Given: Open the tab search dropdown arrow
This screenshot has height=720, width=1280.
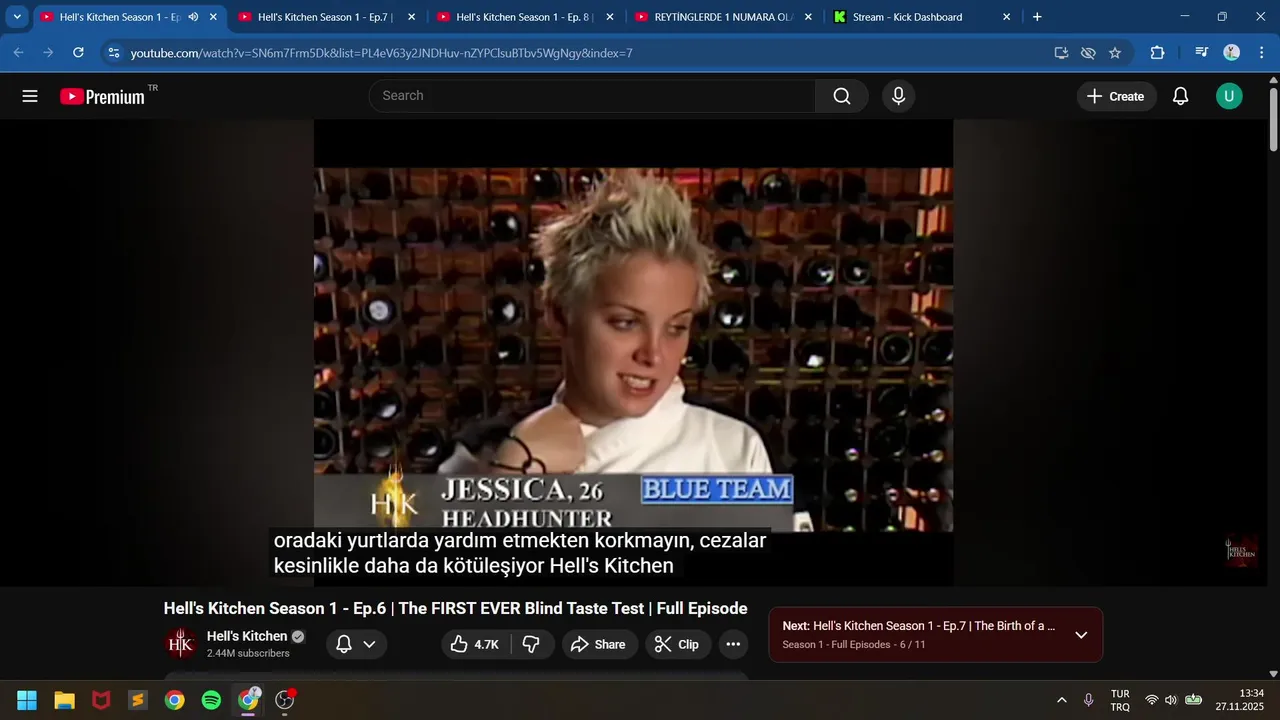Looking at the screenshot, I should tap(17, 17).
